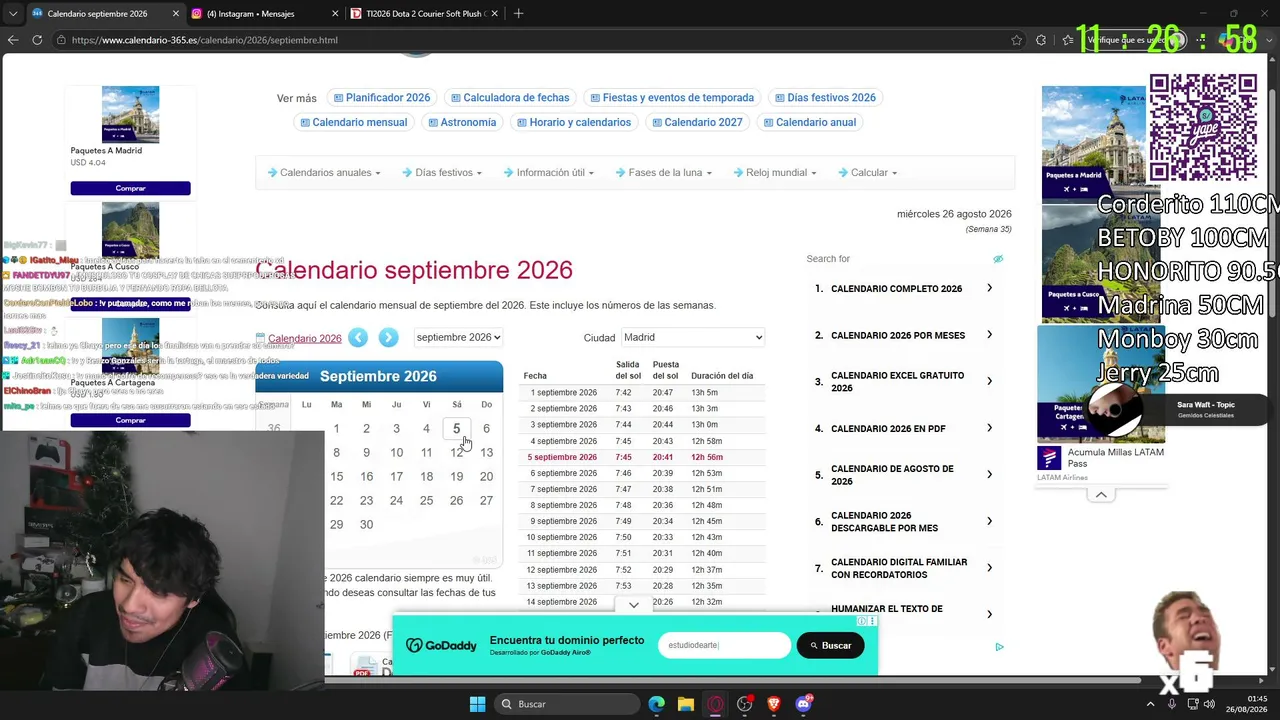Open a new browser tab
Image resolution: width=1280 pixels, height=720 pixels.
point(518,14)
